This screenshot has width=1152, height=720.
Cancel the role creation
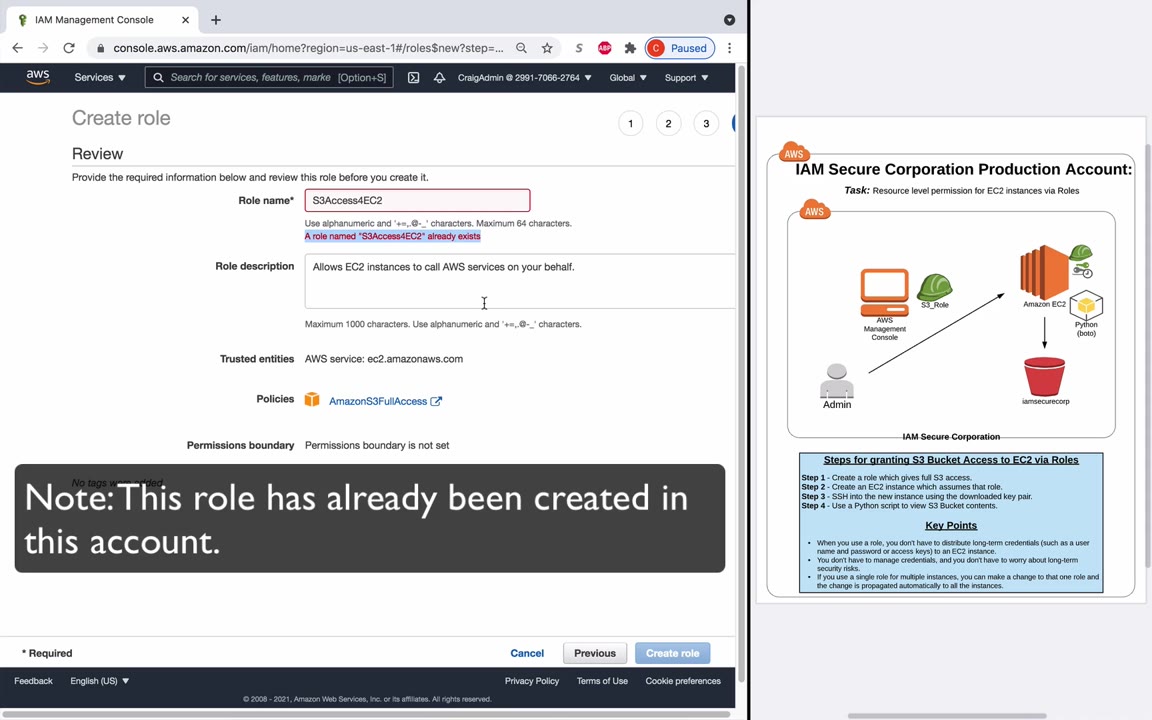(x=527, y=653)
